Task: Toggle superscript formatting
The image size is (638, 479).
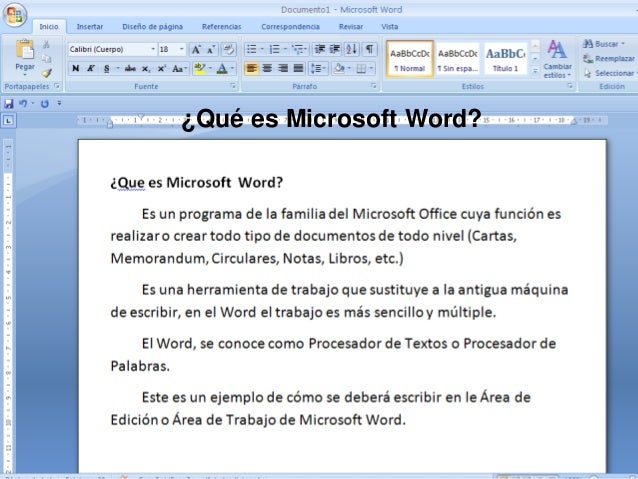Action: [x=162, y=68]
